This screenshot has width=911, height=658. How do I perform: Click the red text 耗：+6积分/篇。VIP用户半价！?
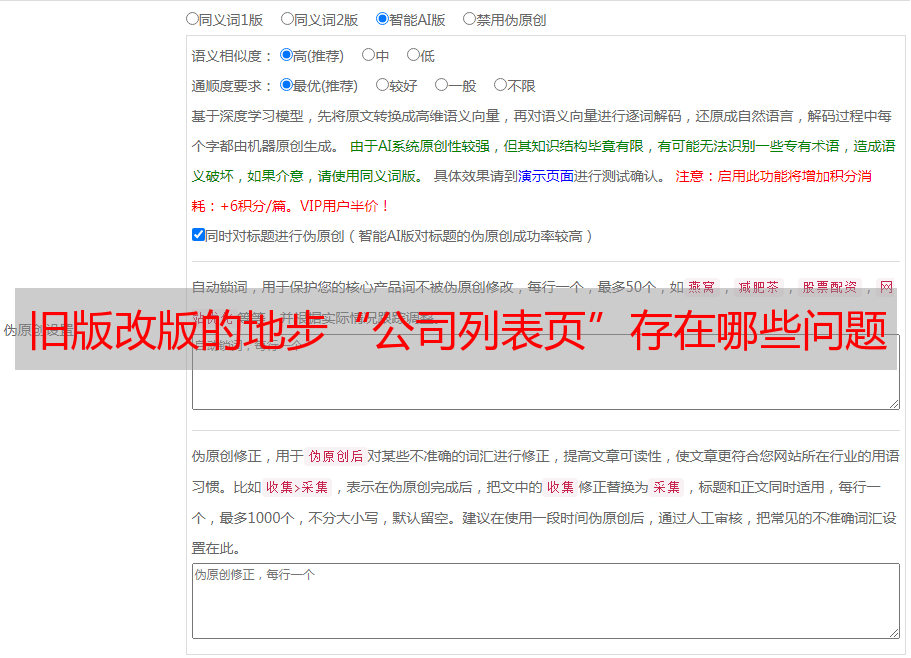click(x=290, y=206)
